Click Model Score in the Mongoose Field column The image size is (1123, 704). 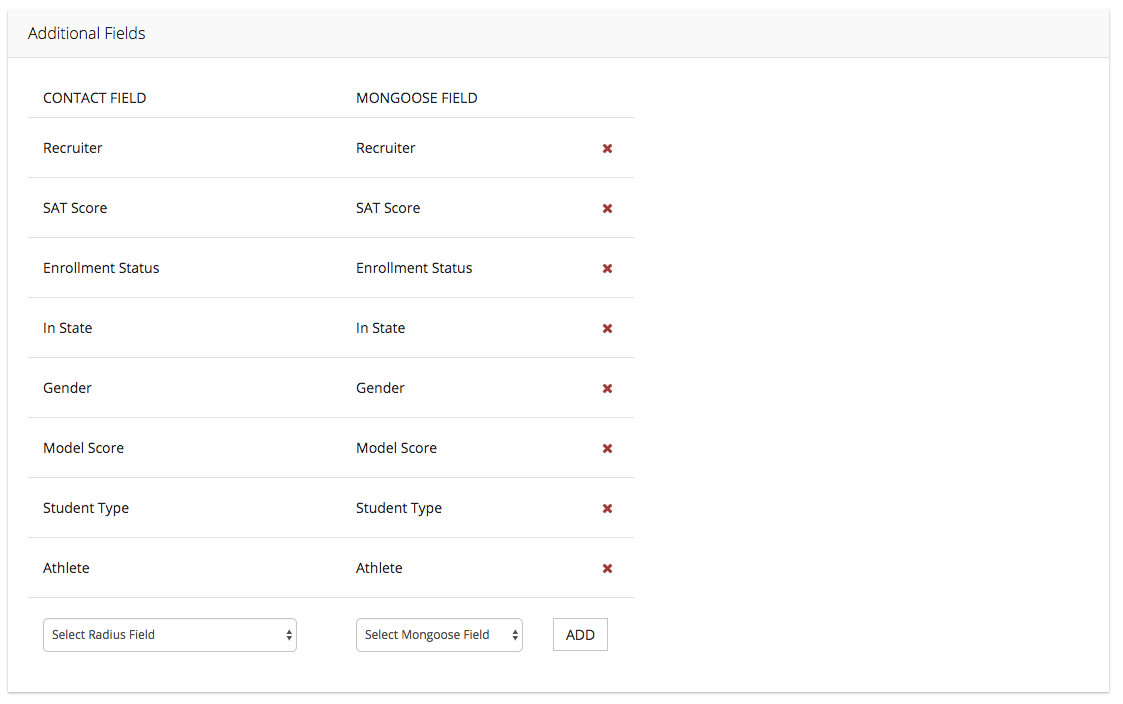point(396,448)
